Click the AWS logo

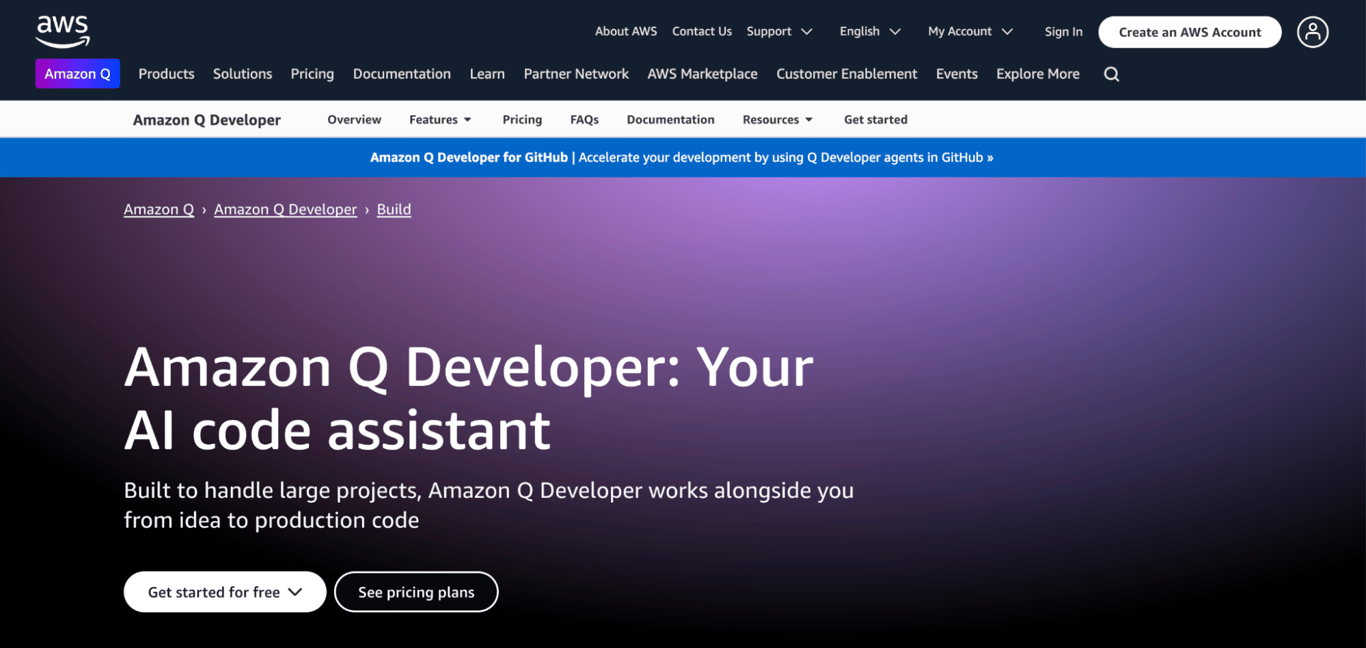pyautogui.click(x=62, y=31)
